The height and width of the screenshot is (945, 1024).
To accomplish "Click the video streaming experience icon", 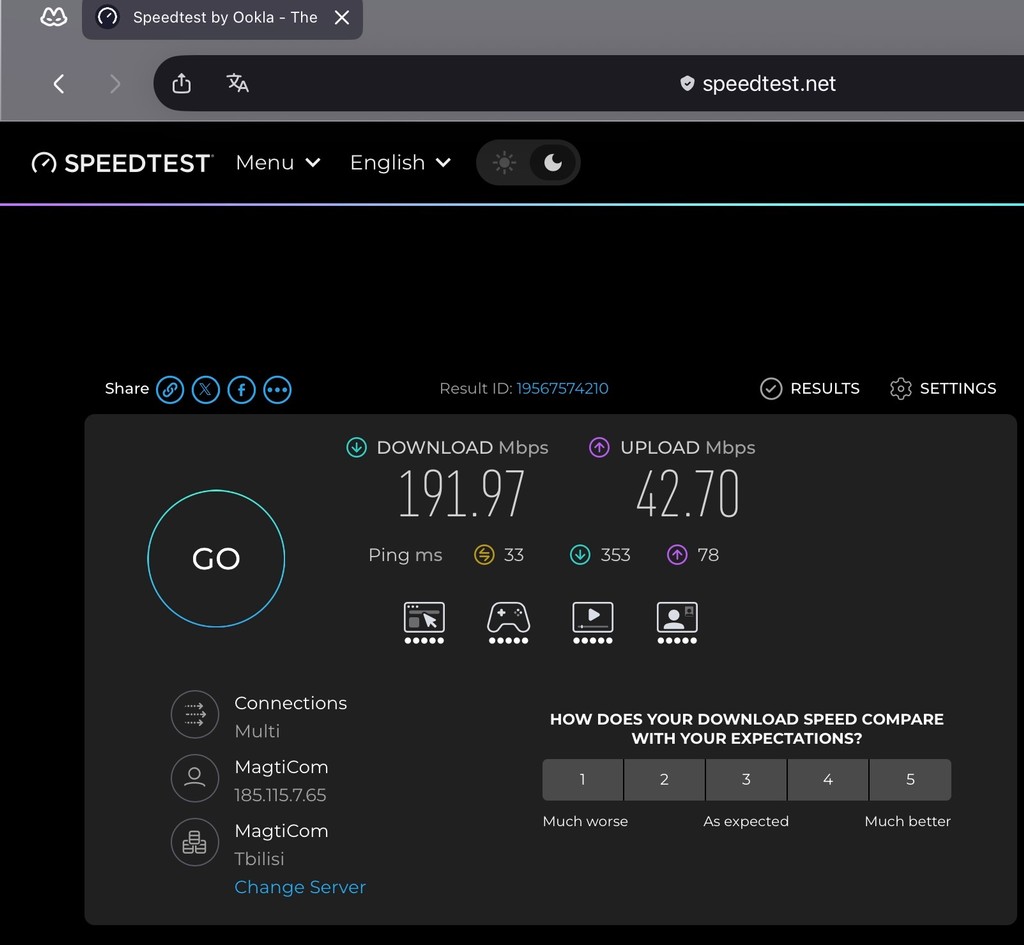I will 593,622.
